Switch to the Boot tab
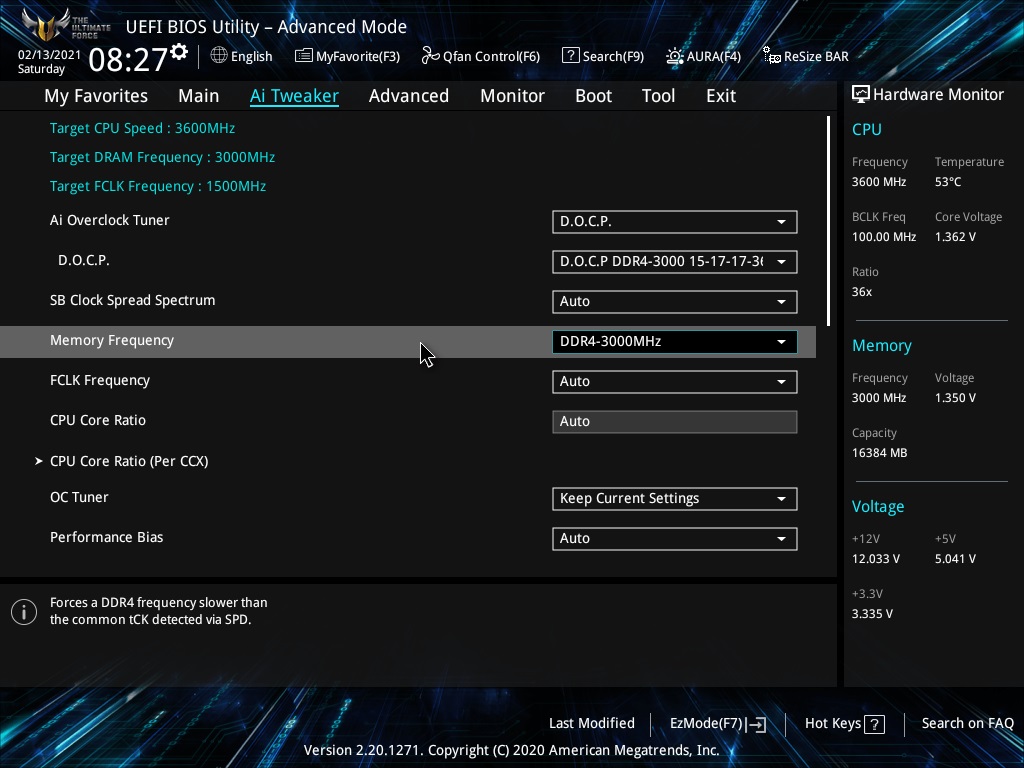Viewport: 1024px width, 768px height. (594, 96)
